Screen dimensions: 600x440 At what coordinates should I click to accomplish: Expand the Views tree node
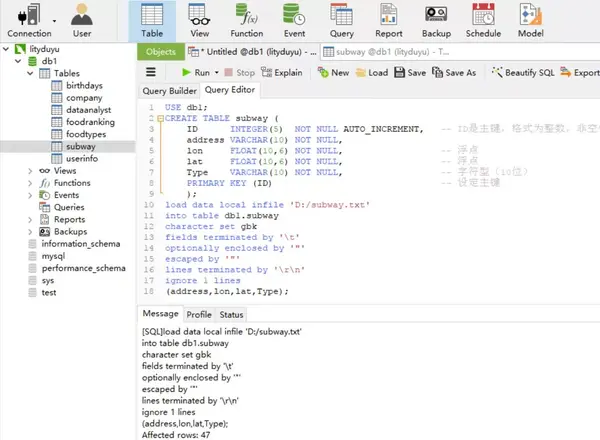30,171
